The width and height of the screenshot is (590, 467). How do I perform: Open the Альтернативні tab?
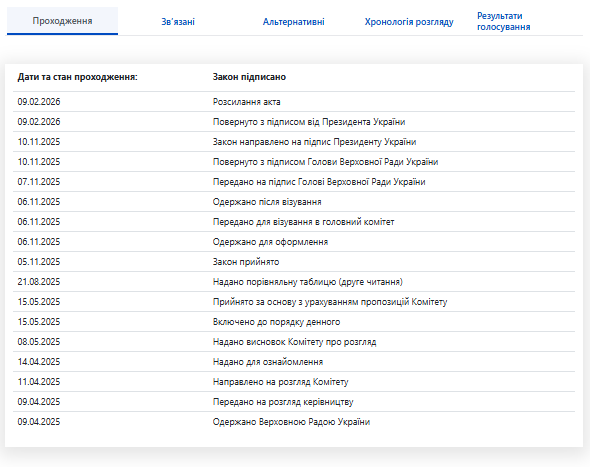pos(293,22)
